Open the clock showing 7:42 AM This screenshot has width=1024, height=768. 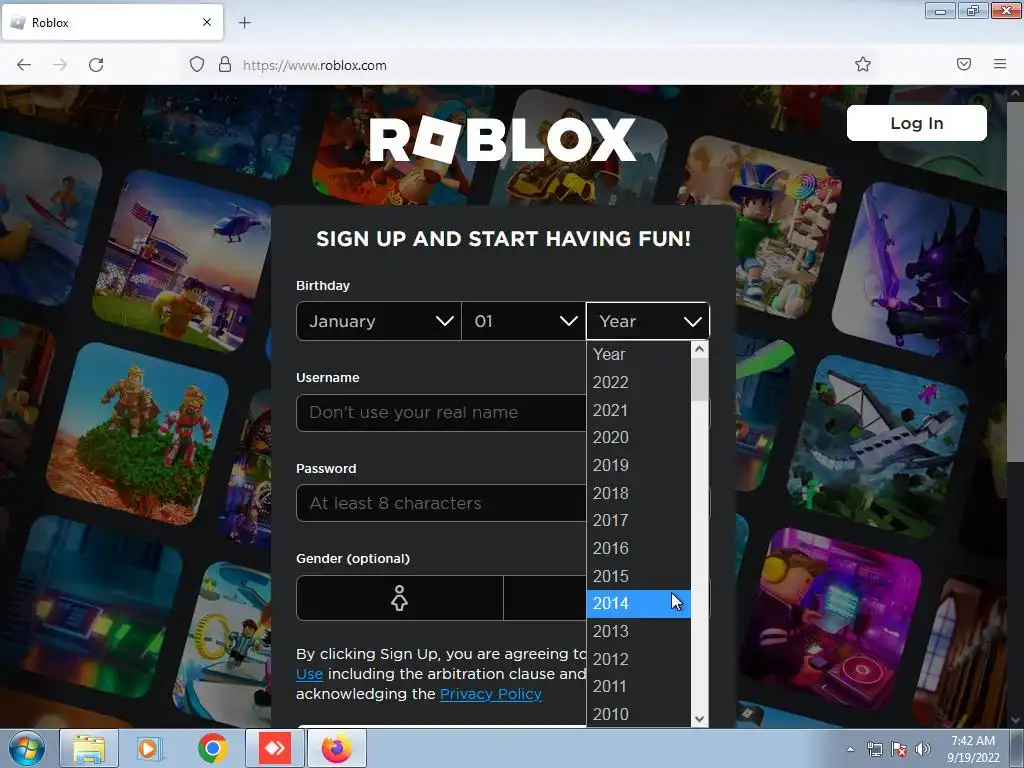[x=973, y=749]
